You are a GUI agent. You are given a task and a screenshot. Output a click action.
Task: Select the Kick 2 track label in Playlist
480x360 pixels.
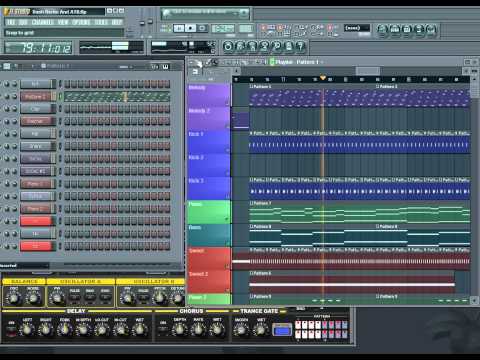click(209, 165)
